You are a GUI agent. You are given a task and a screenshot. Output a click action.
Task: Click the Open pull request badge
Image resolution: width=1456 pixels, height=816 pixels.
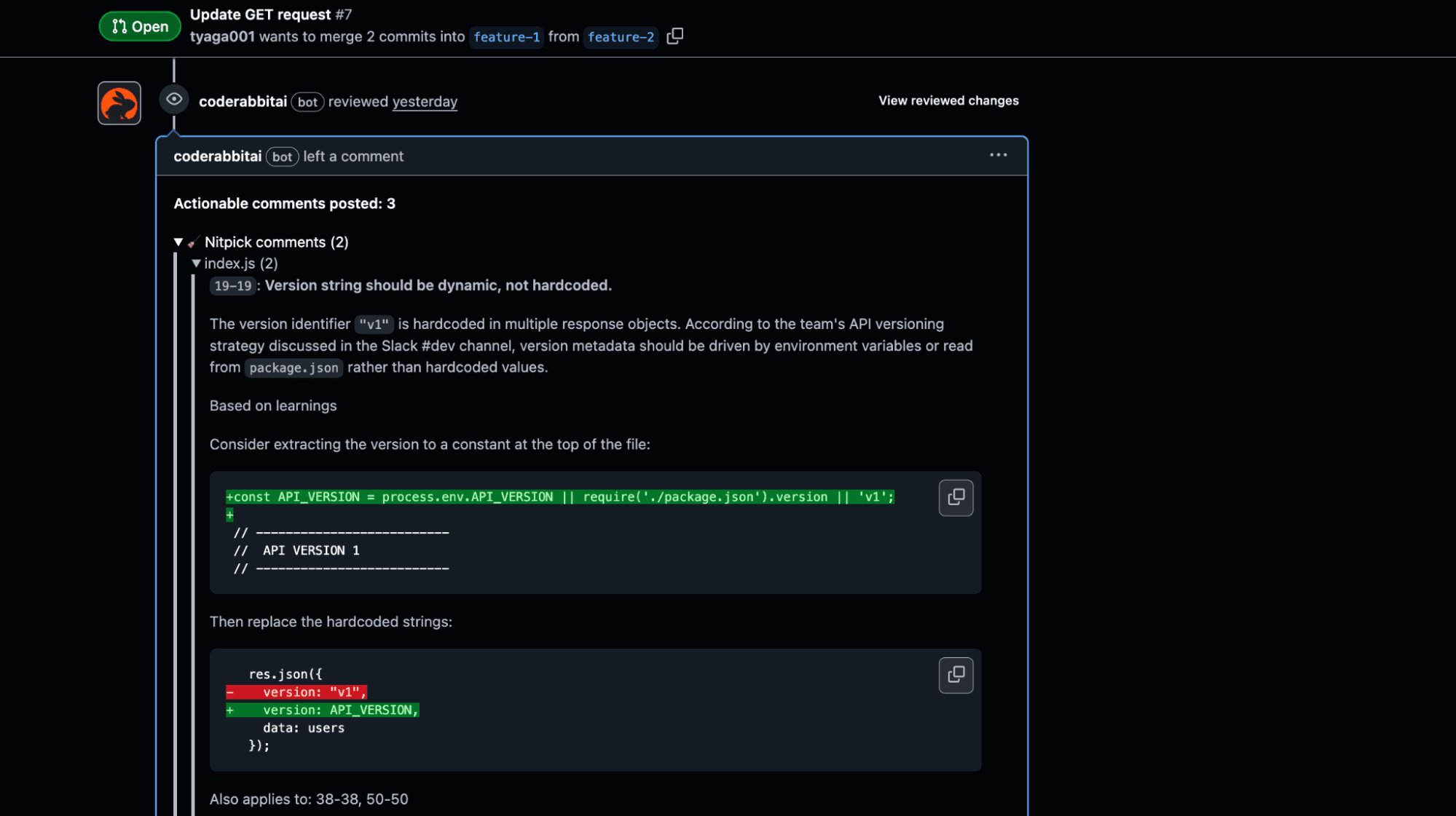point(140,27)
